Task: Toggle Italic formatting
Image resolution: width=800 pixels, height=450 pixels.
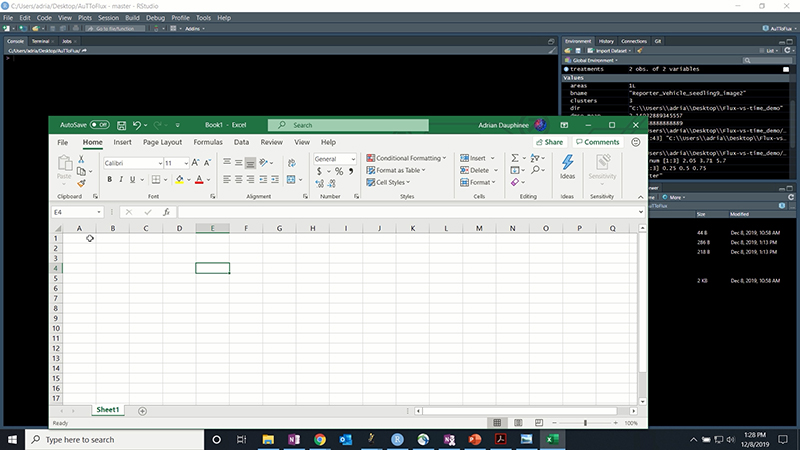Action: [x=121, y=180]
